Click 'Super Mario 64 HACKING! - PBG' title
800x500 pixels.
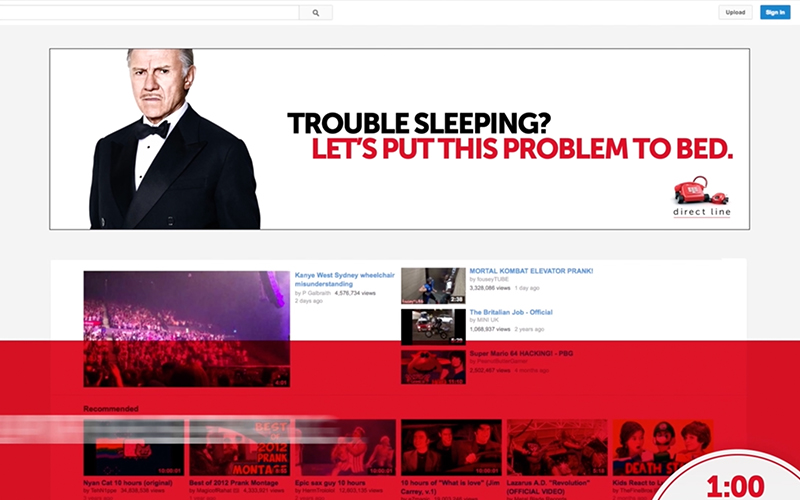(x=521, y=353)
